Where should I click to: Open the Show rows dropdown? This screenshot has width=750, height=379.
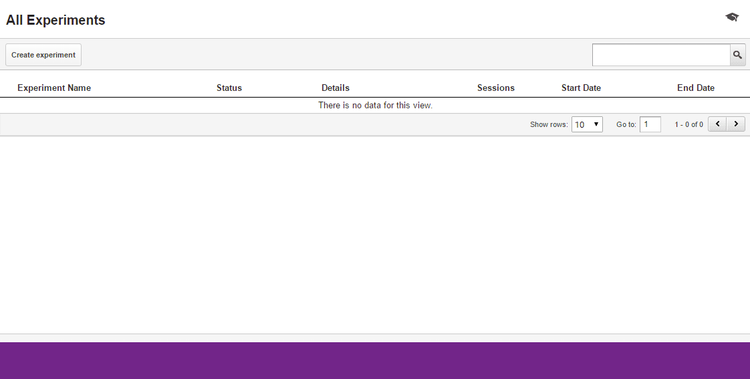[x=587, y=124]
